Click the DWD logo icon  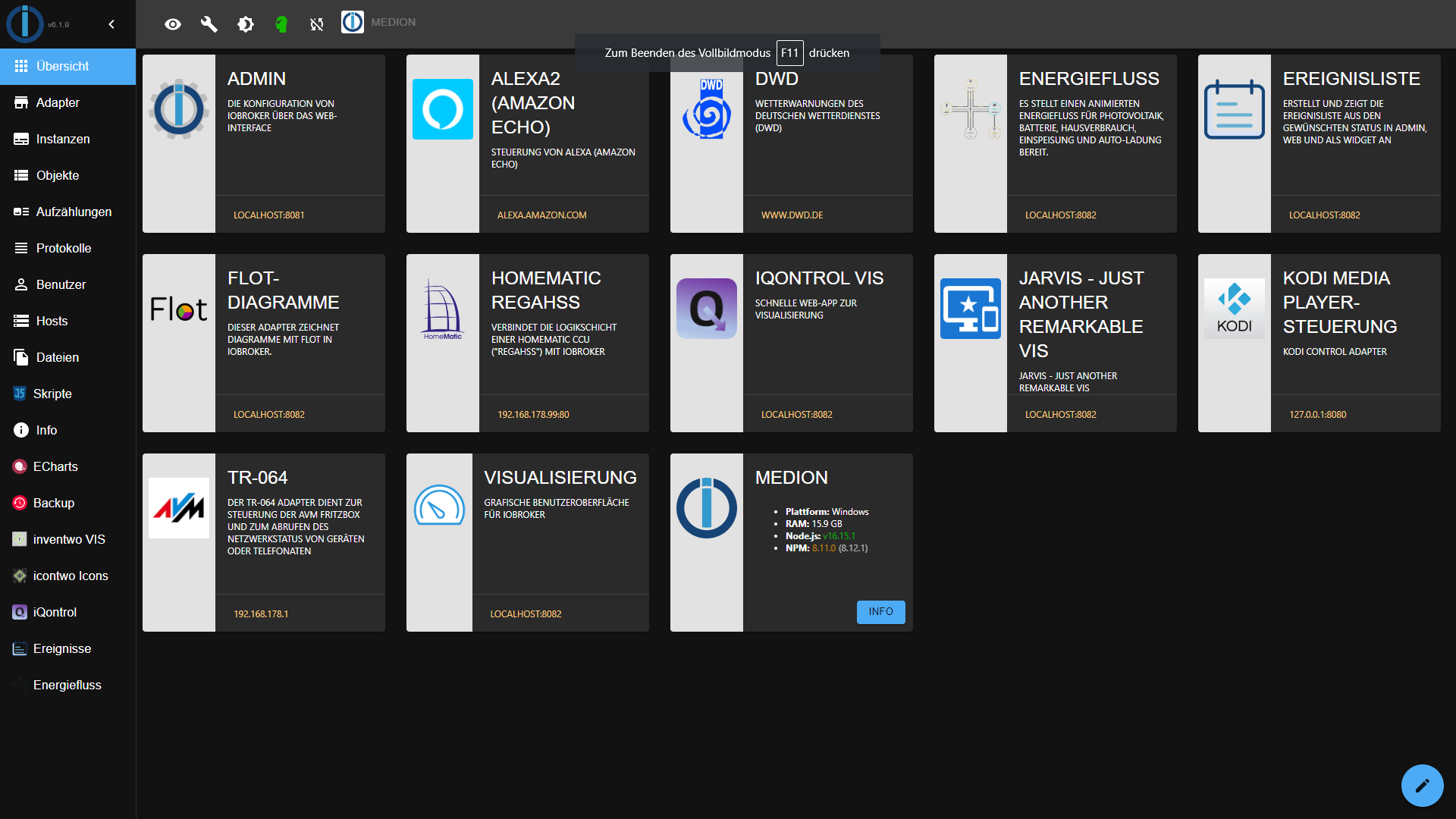tap(707, 108)
